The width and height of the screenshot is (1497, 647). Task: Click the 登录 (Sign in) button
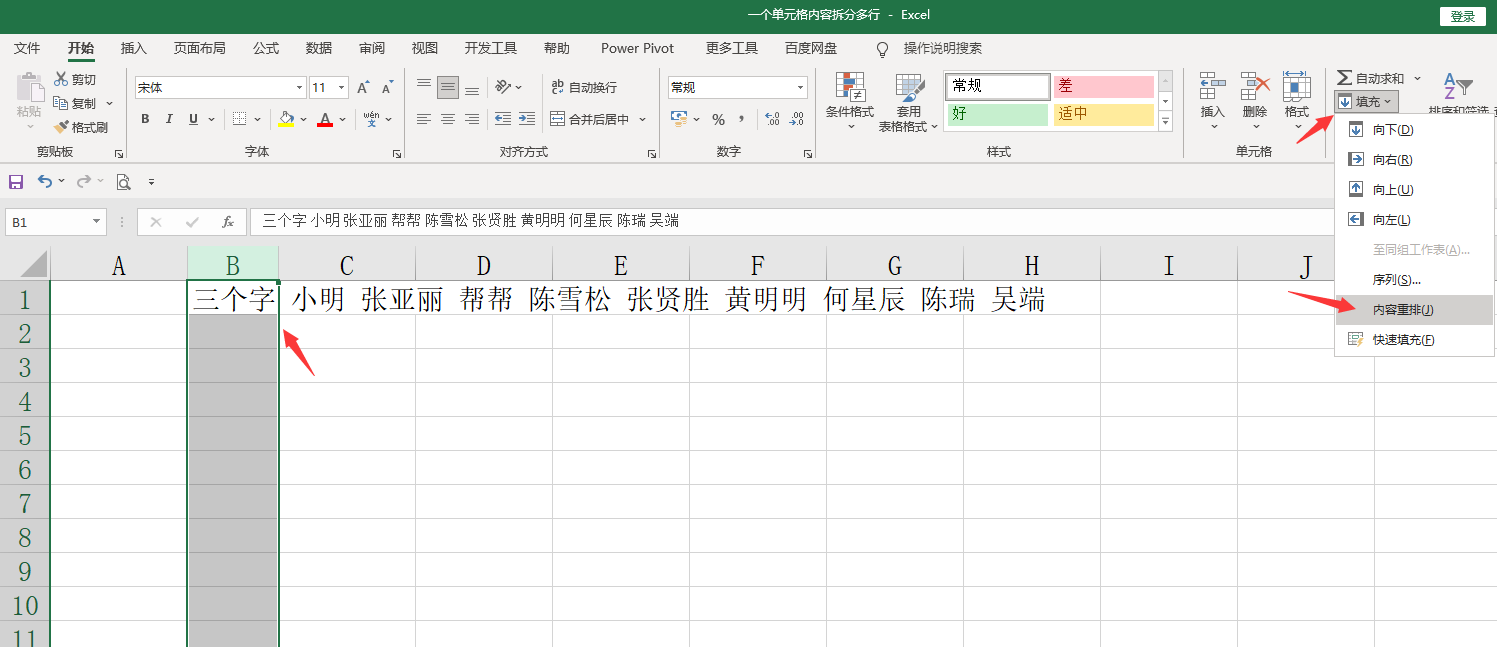tap(1463, 16)
